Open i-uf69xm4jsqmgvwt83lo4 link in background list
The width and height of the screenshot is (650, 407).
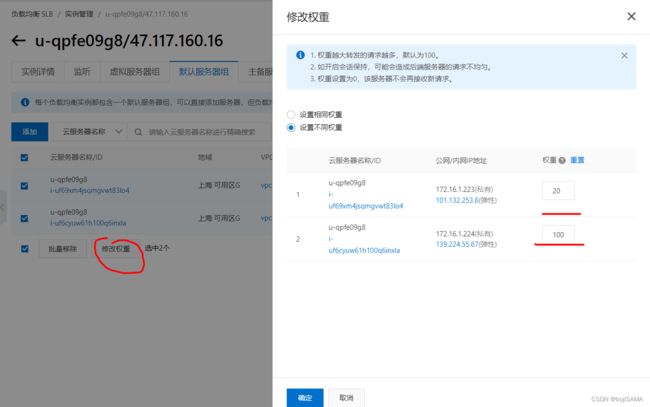coord(90,190)
